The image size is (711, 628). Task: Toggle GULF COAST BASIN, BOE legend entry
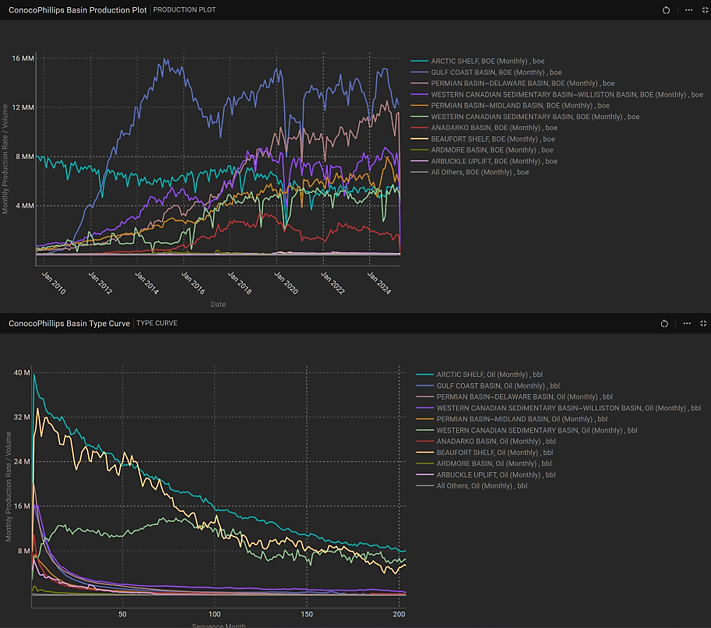[x=486, y=73]
